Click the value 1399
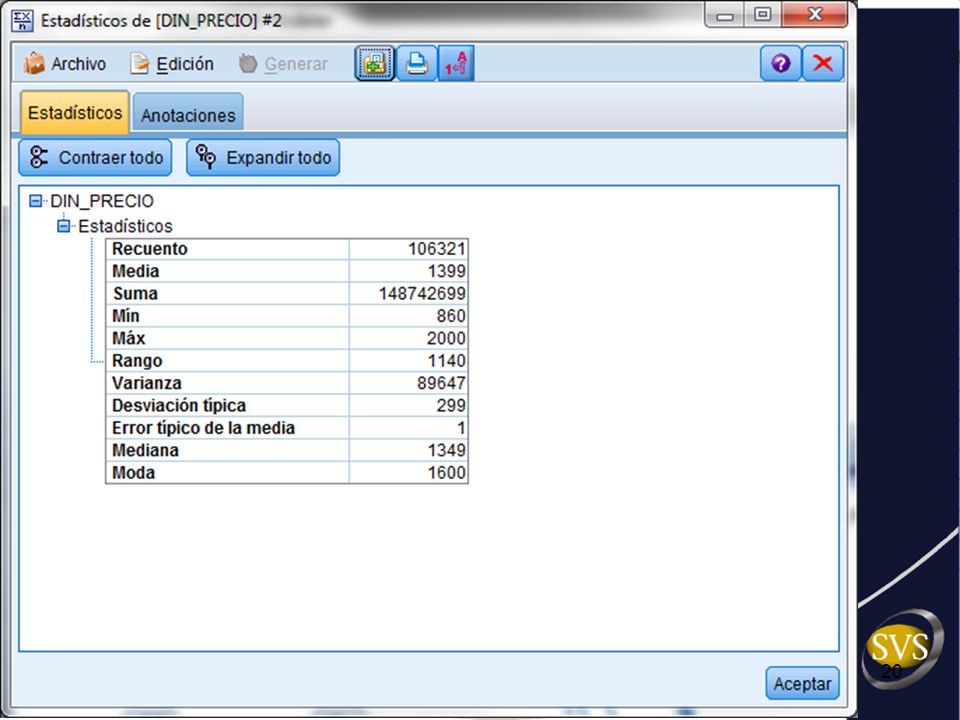960x720 pixels. [x=446, y=271]
